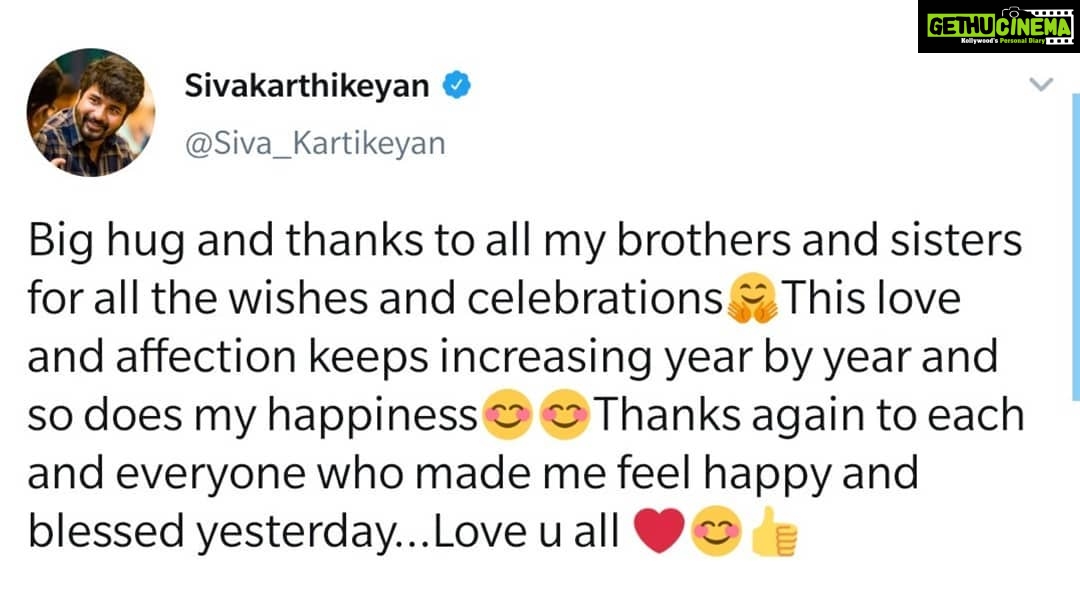Click the words Love u all

(526, 532)
